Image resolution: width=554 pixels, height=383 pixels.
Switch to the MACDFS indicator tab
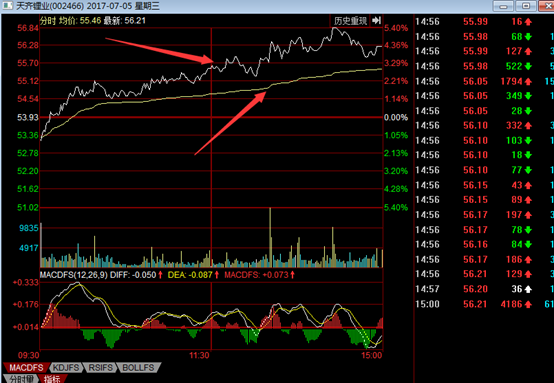tap(26, 367)
